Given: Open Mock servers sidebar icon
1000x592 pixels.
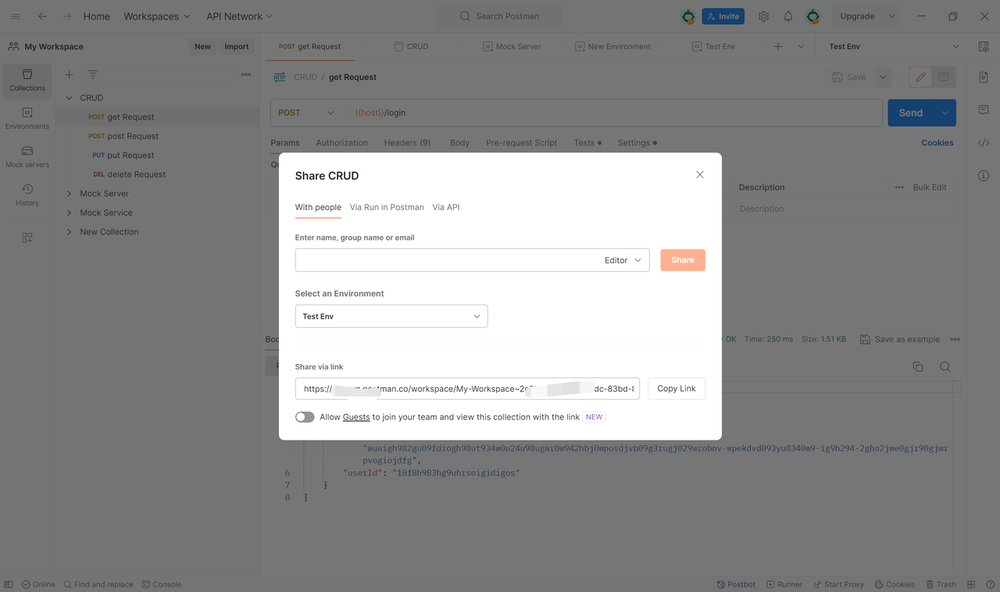Looking at the screenshot, I should coord(27,156).
